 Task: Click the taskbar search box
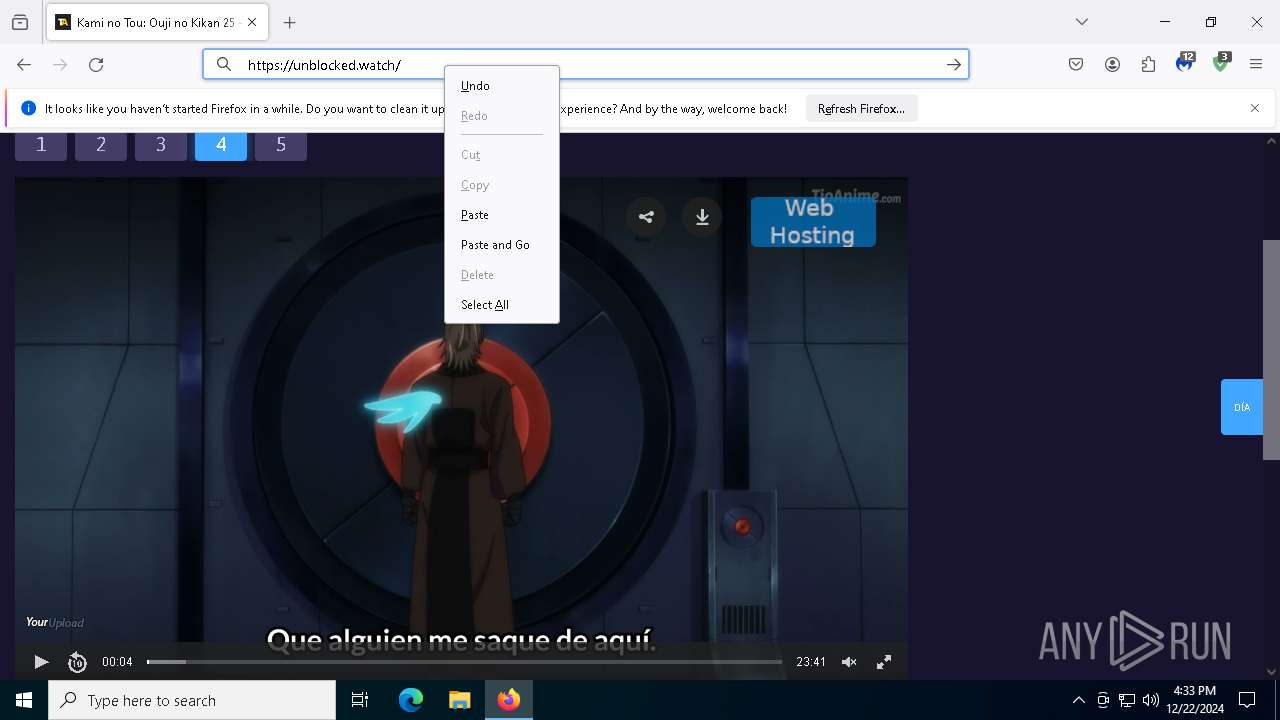(x=192, y=700)
